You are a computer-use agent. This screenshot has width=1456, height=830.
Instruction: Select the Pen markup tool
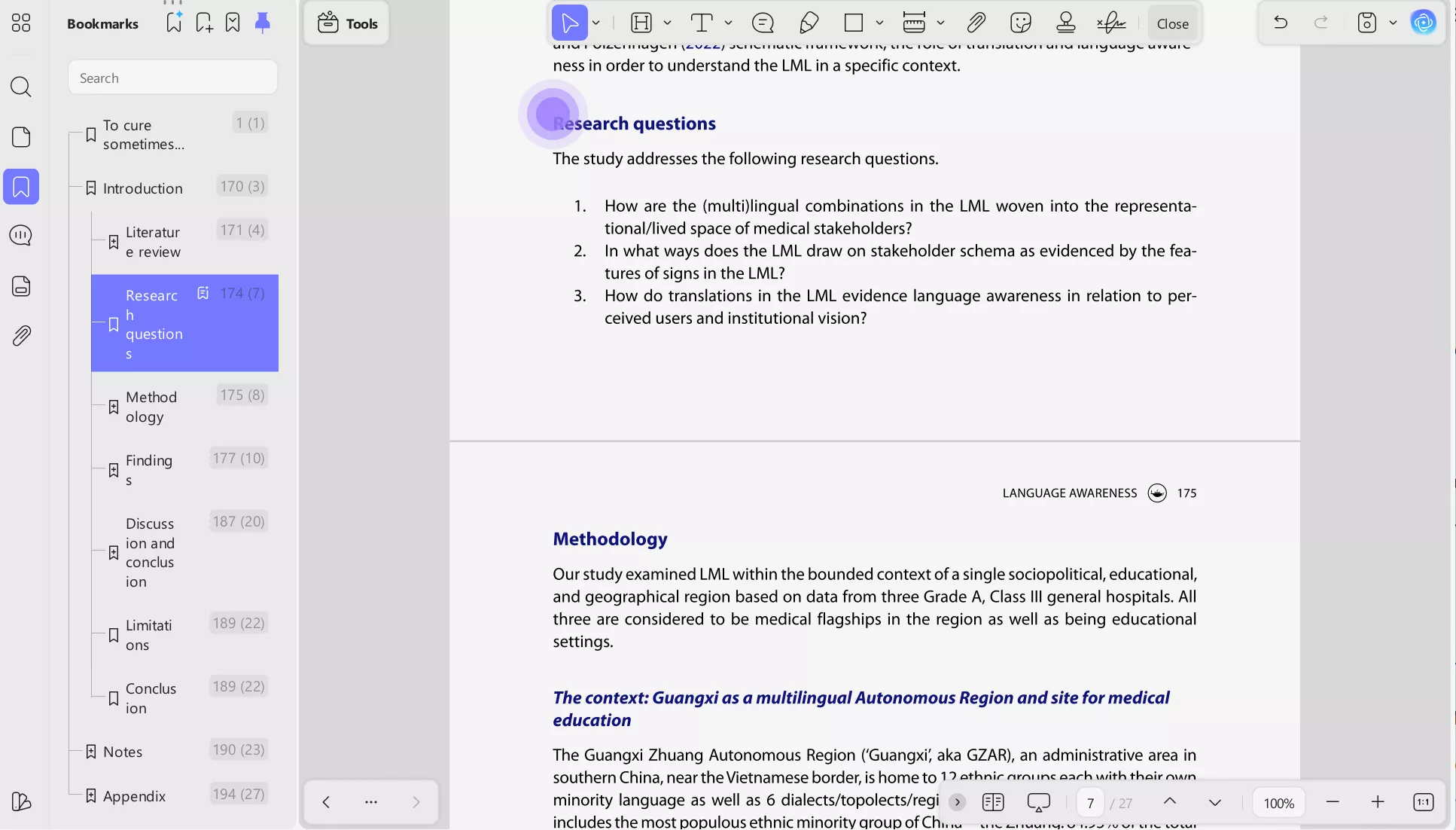click(809, 23)
